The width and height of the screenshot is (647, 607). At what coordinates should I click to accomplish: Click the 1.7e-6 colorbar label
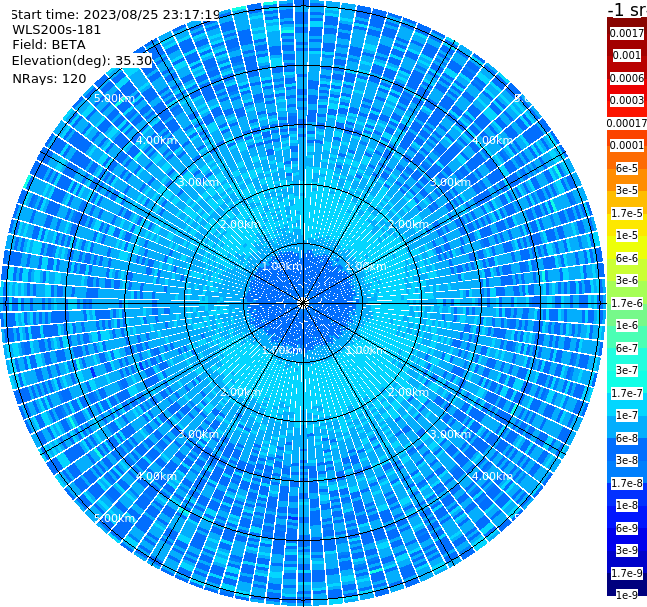[627, 303]
